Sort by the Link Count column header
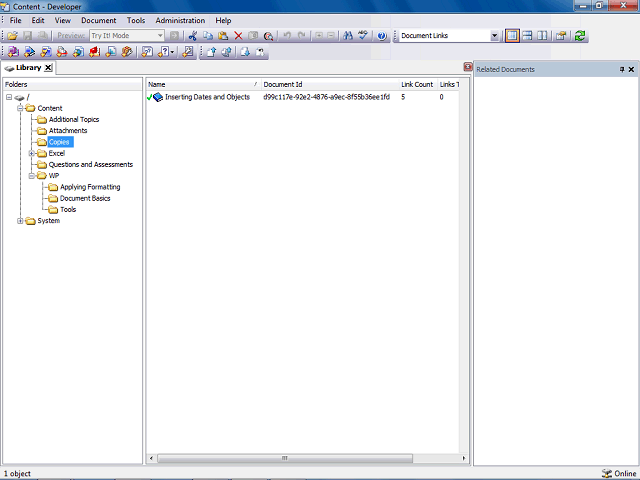 pyautogui.click(x=418, y=84)
